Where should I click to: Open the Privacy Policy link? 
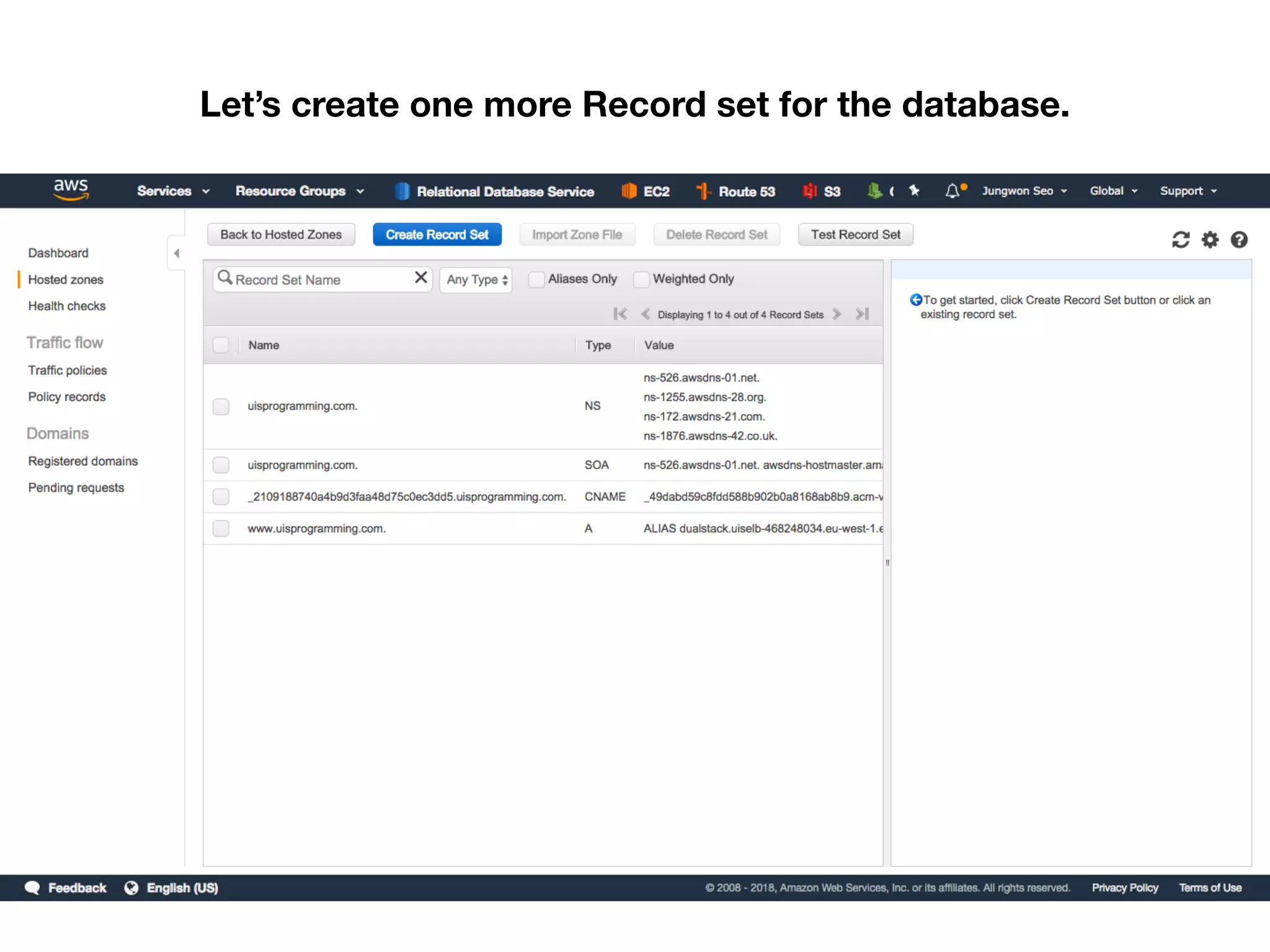pos(1125,888)
